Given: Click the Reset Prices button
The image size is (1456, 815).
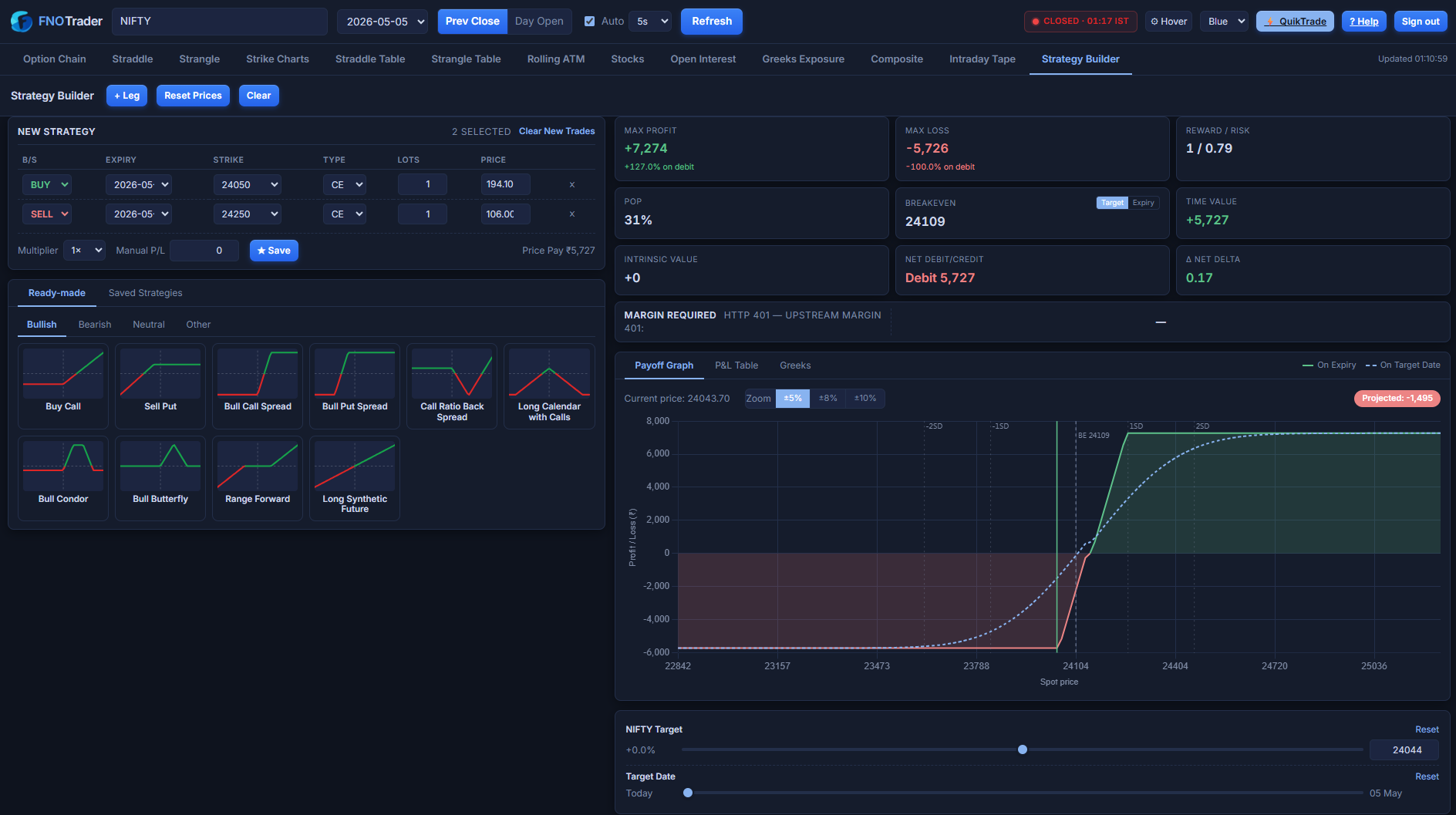Looking at the screenshot, I should click(x=193, y=96).
